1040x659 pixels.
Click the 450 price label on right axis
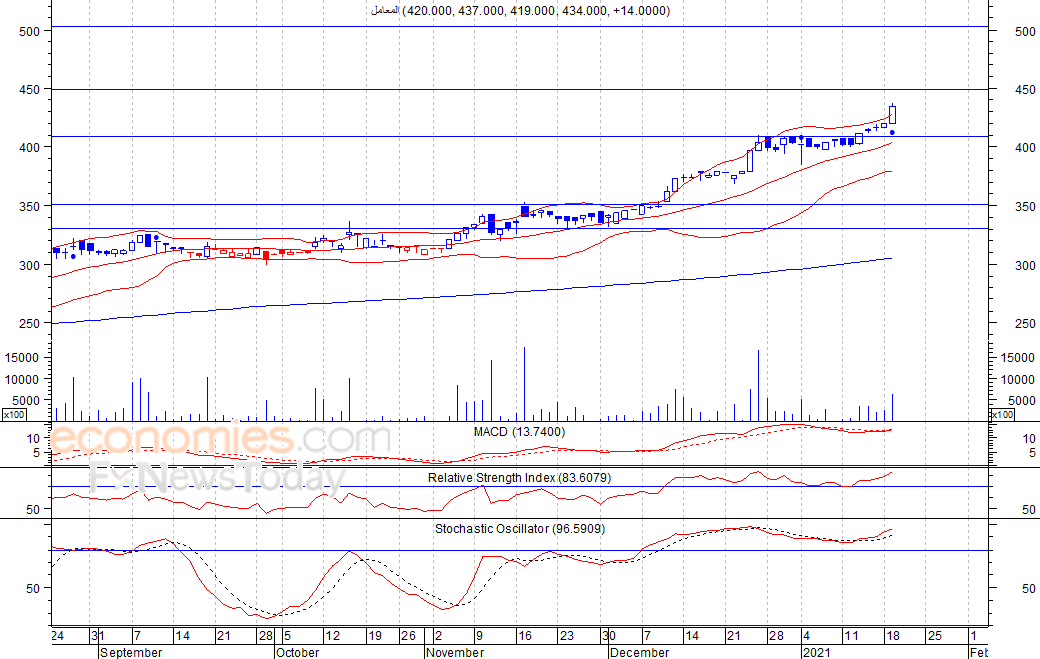(x=1025, y=90)
